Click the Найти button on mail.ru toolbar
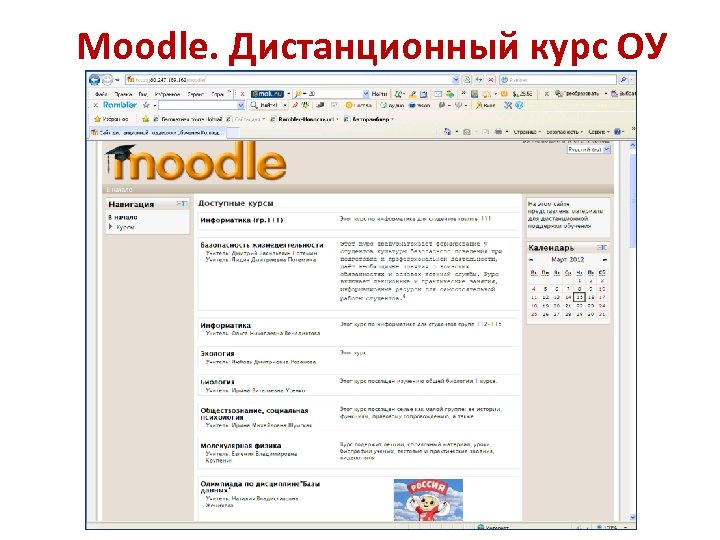This screenshot has width=720, height=540. [x=379, y=94]
